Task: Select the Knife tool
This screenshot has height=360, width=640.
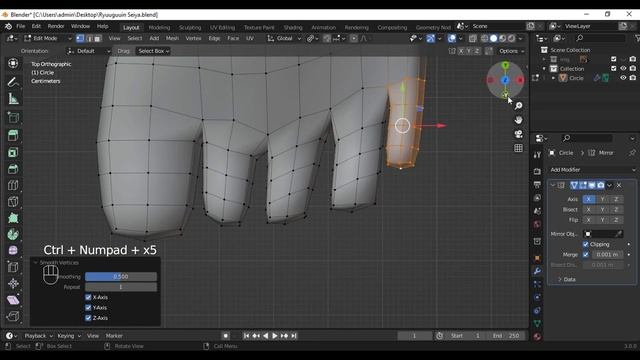Action: point(13,201)
